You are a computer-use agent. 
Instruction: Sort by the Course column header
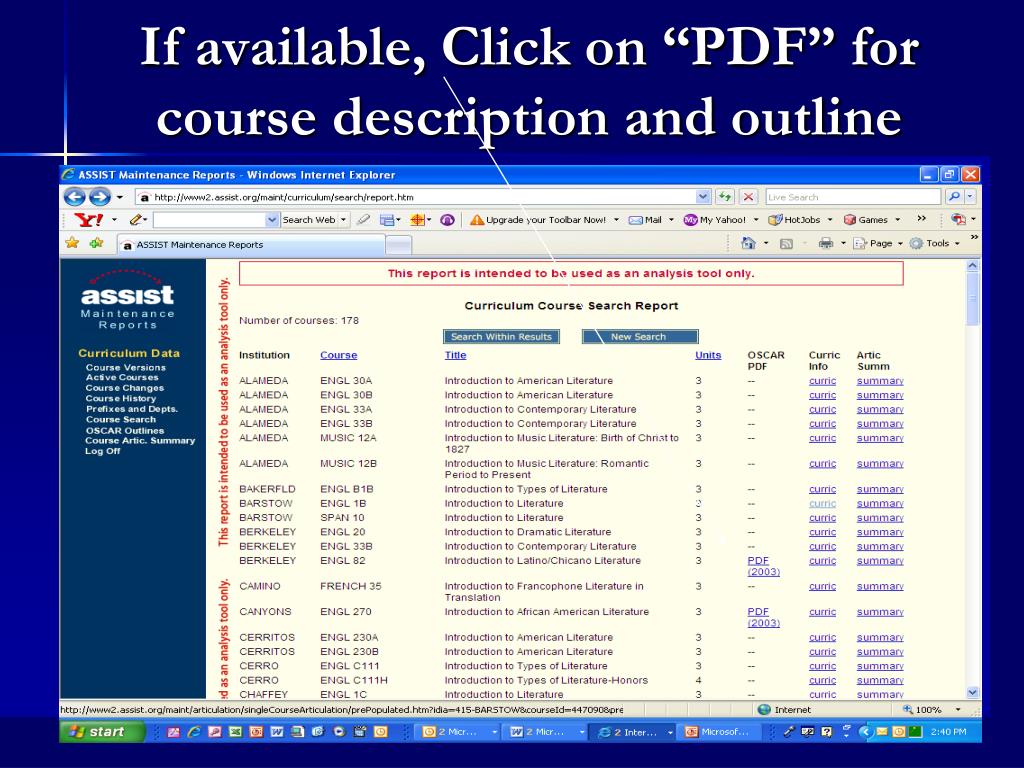point(338,355)
